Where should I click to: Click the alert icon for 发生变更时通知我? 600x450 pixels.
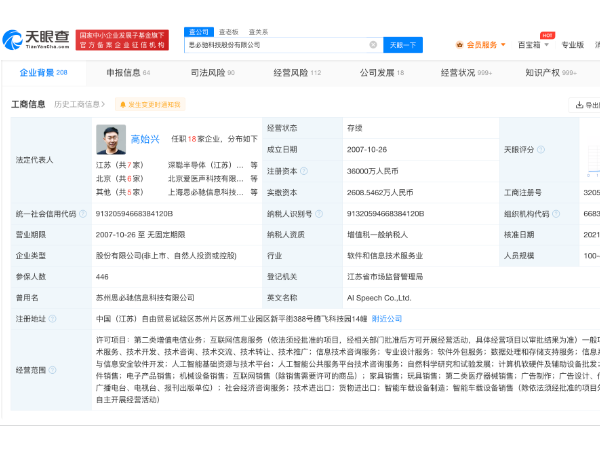tap(120, 104)
